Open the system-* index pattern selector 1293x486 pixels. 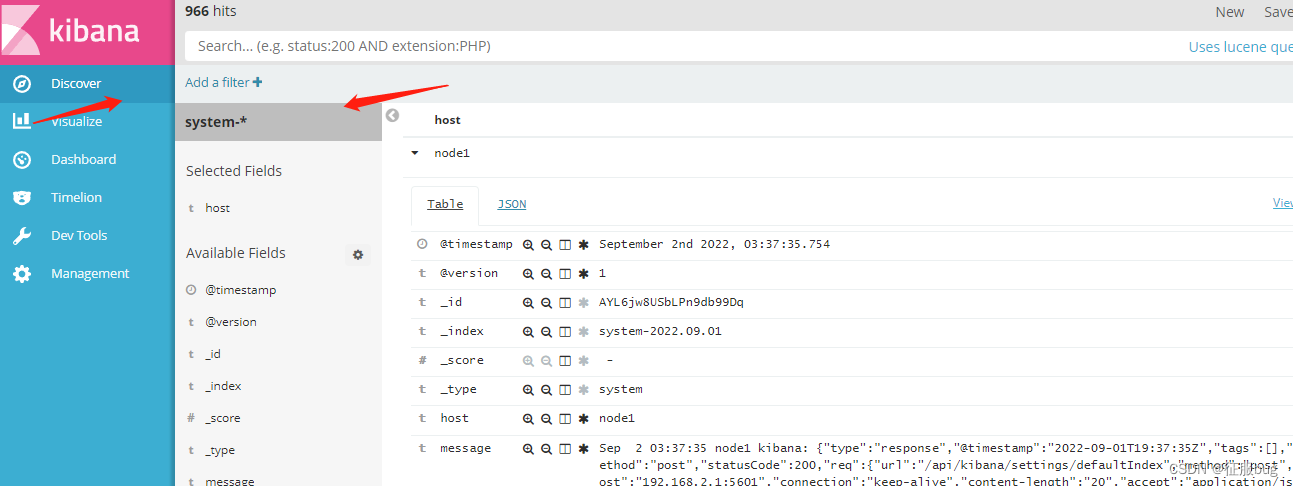pyautogui.click(x=278, y=122)
